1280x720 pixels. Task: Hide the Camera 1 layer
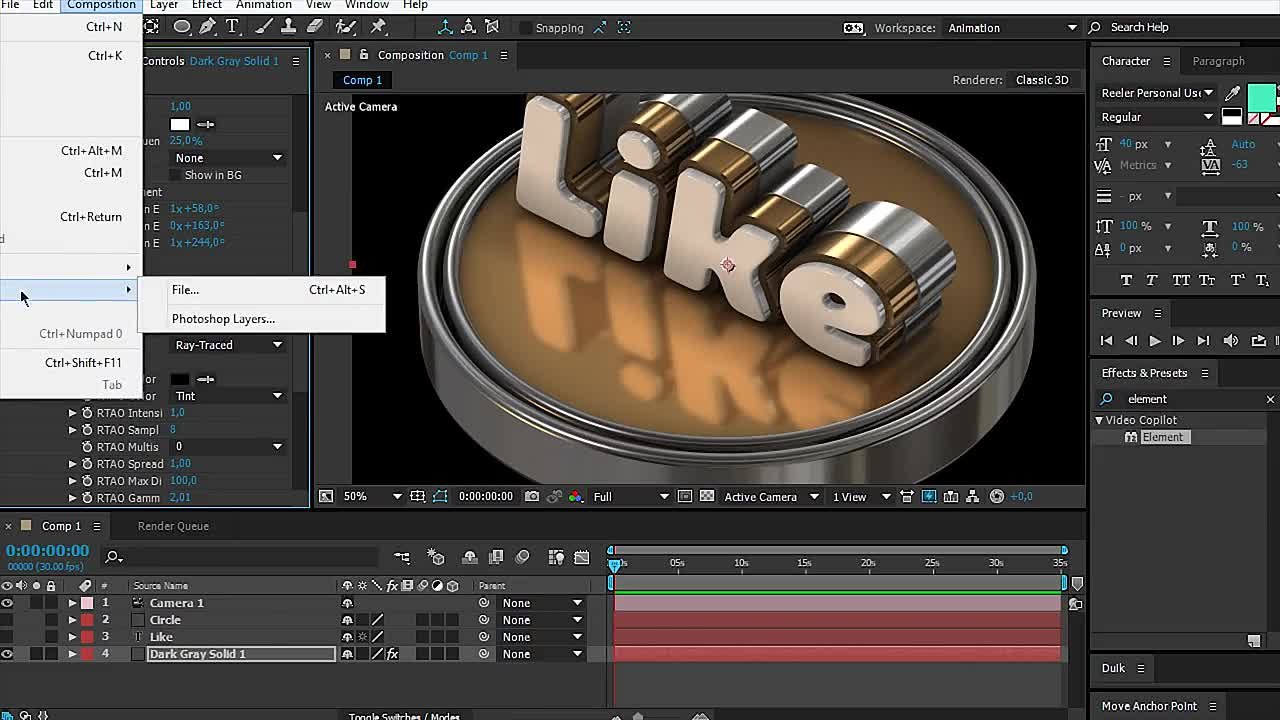pyautogui.click(x=7, y=603)
